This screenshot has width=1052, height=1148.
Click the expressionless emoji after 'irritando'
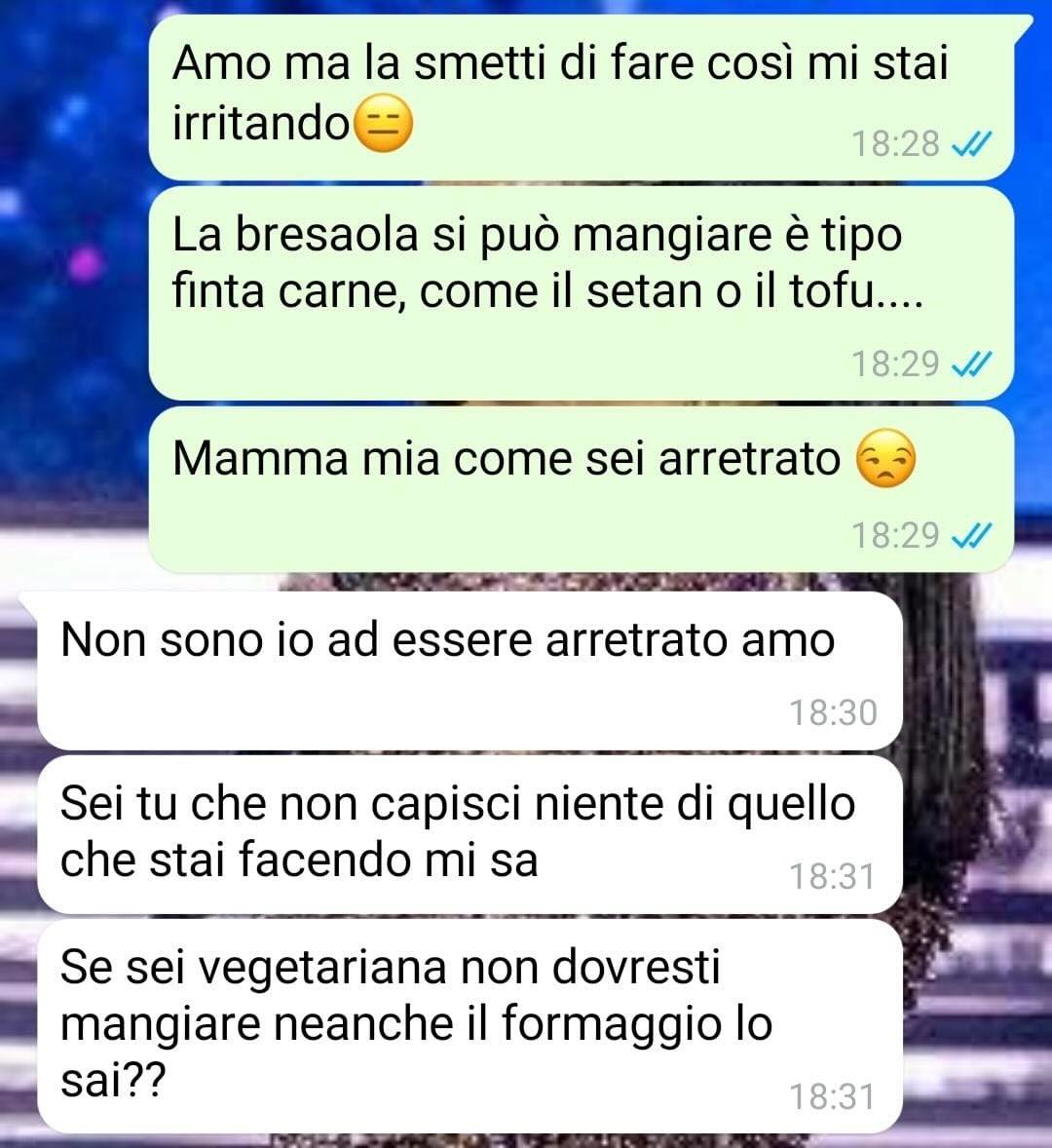[384, 125]
